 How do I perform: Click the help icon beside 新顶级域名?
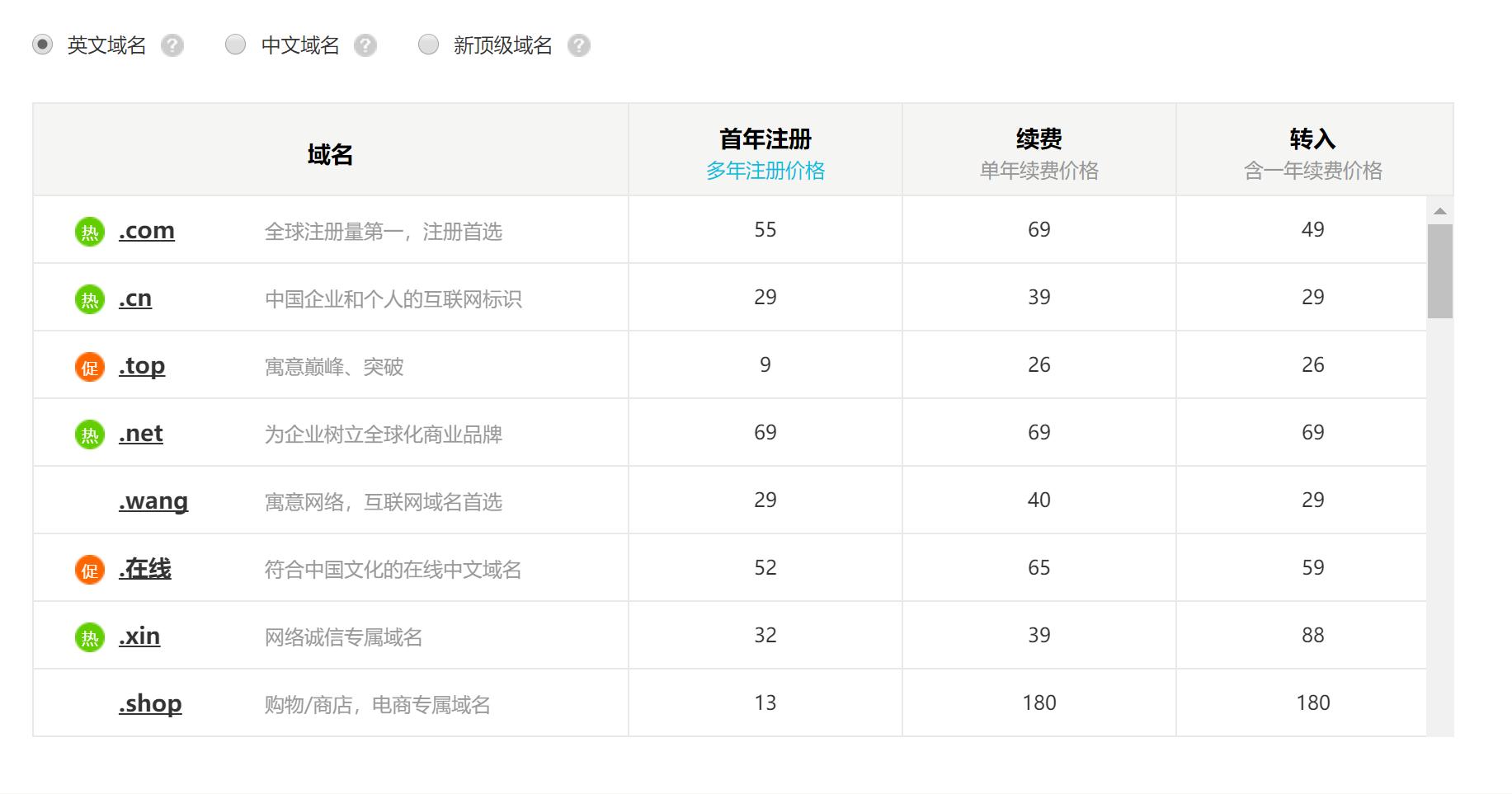579,45
